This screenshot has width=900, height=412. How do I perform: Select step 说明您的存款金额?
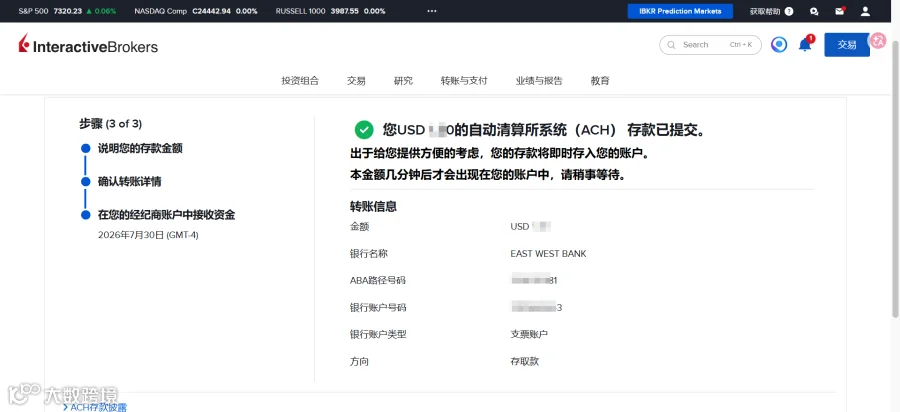coord(140,148)
